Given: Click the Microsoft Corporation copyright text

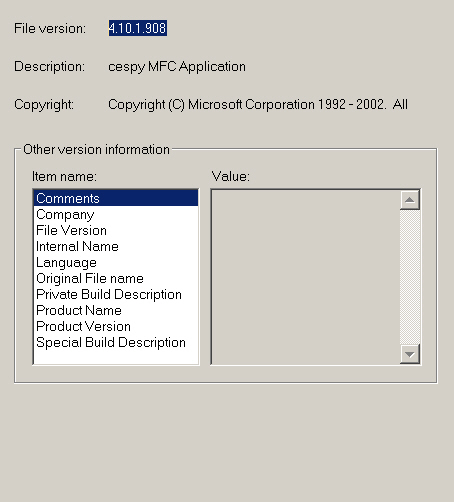Looking at the screenshot, I should click(x=258, y=105).
